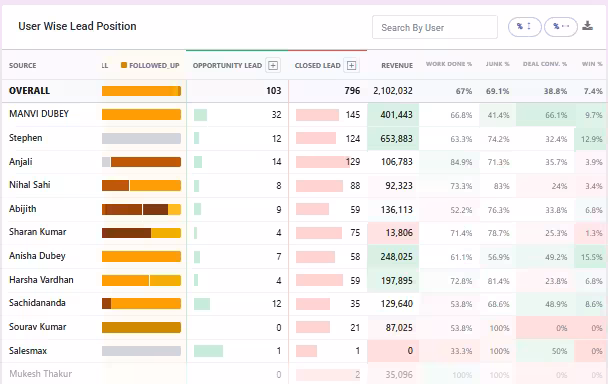Focus the Search By User field
This screenshot has width=608, height=384.
click(x=435, y=27)
